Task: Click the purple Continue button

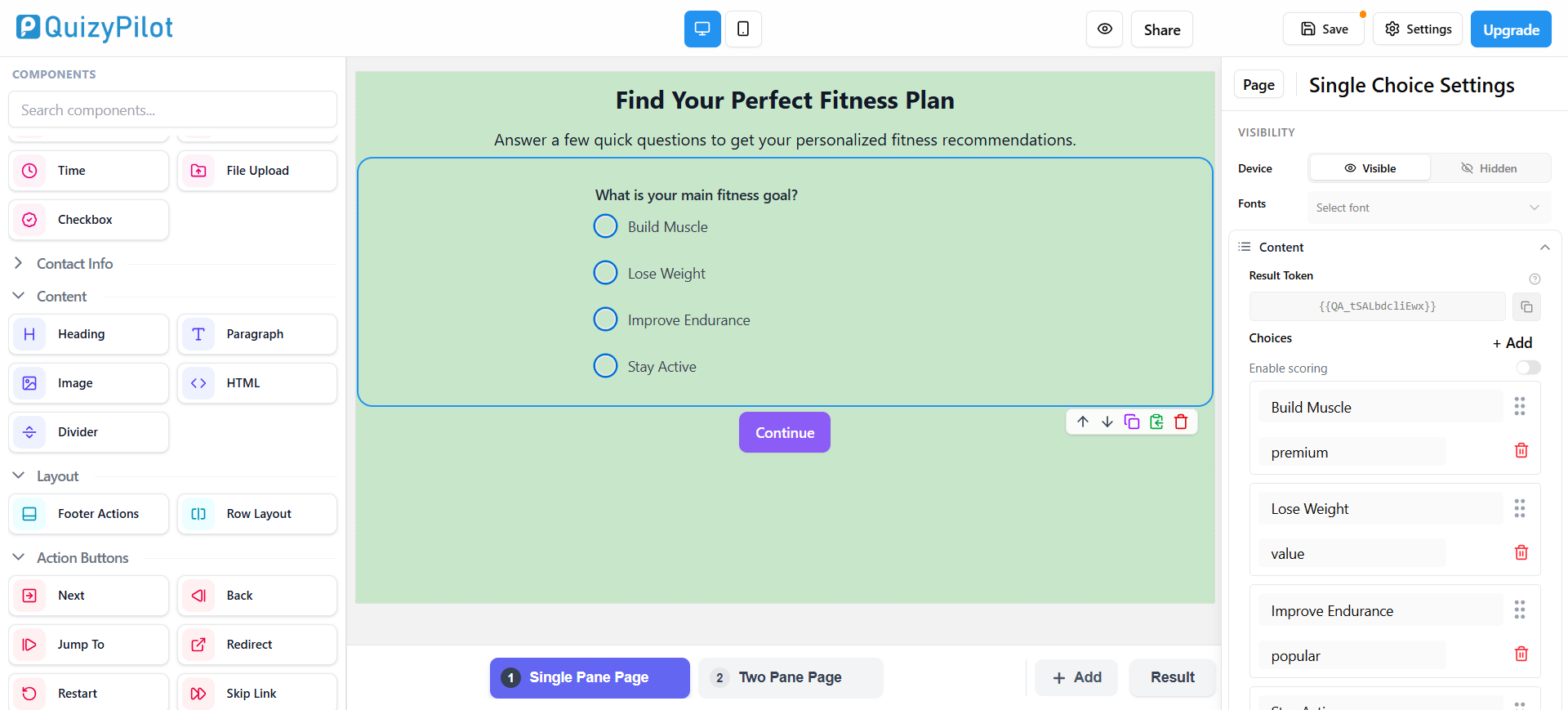Action: click(x=785, y=432)
